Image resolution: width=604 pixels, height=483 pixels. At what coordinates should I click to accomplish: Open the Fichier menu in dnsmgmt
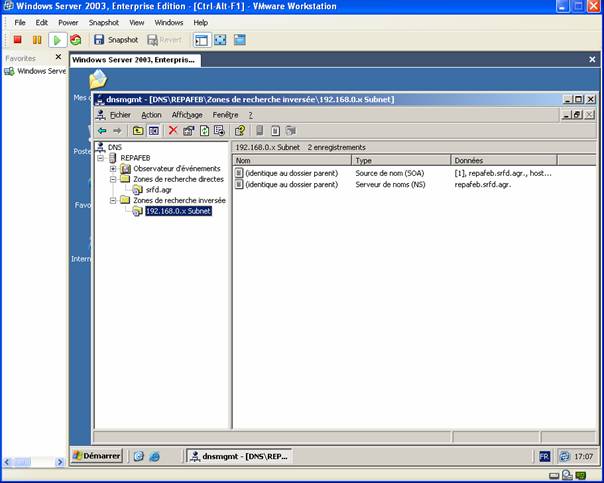[x=120, y=115]
